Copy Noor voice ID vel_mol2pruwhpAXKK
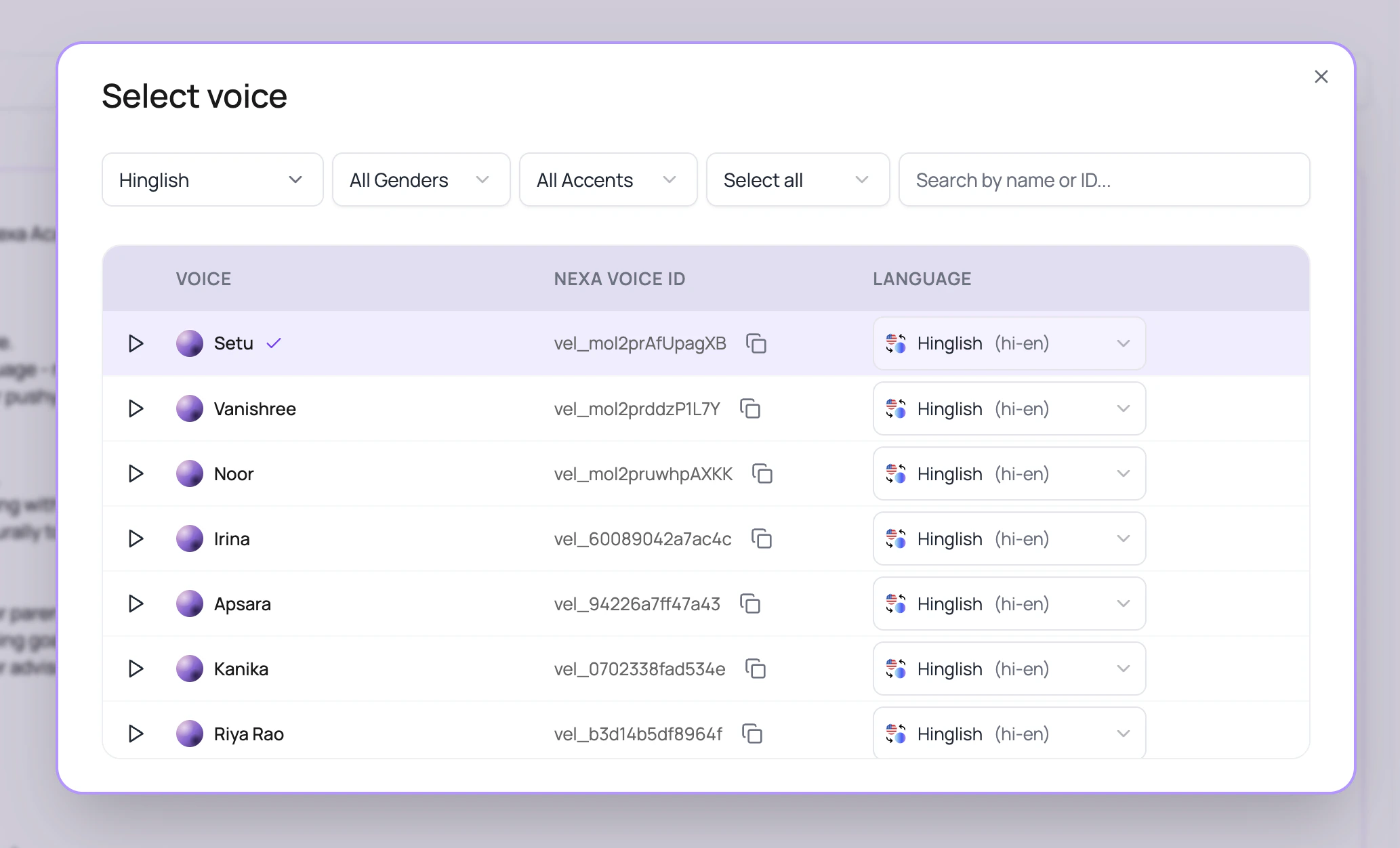 click(762, 473)
